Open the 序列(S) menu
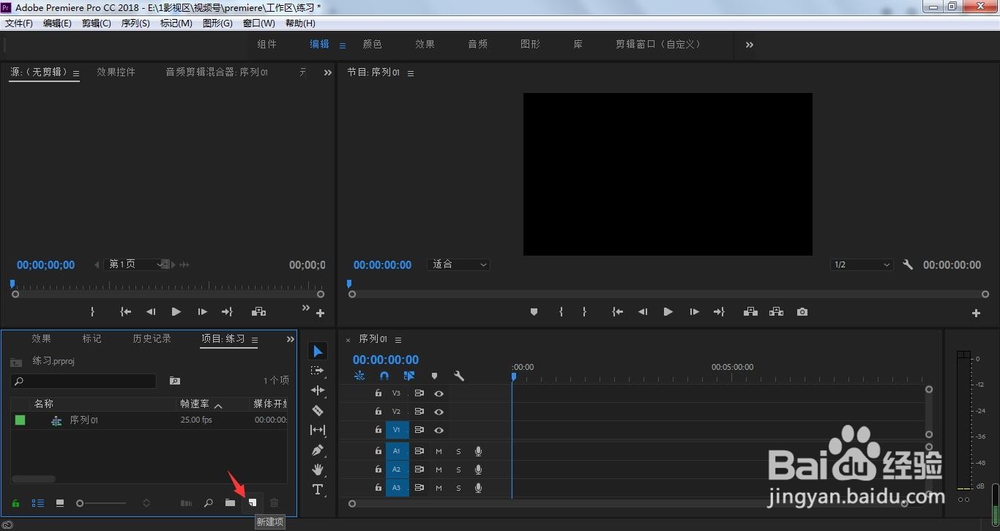This screenshot has width=1000, height=531. [x=135, y=23]
